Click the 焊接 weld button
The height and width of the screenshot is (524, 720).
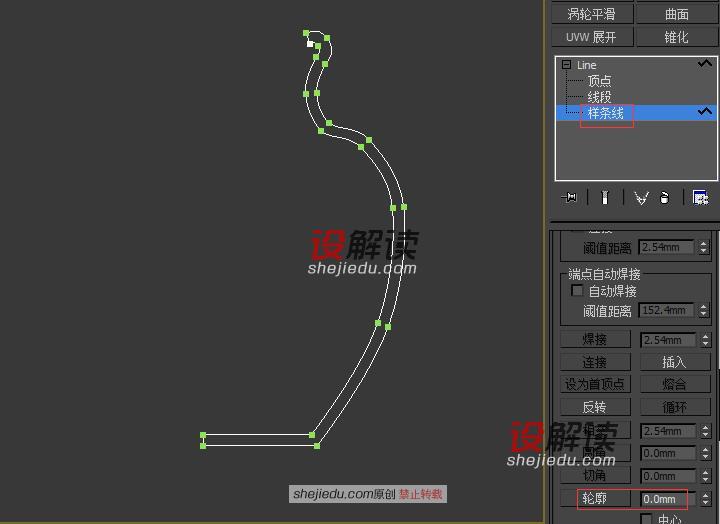594,340
